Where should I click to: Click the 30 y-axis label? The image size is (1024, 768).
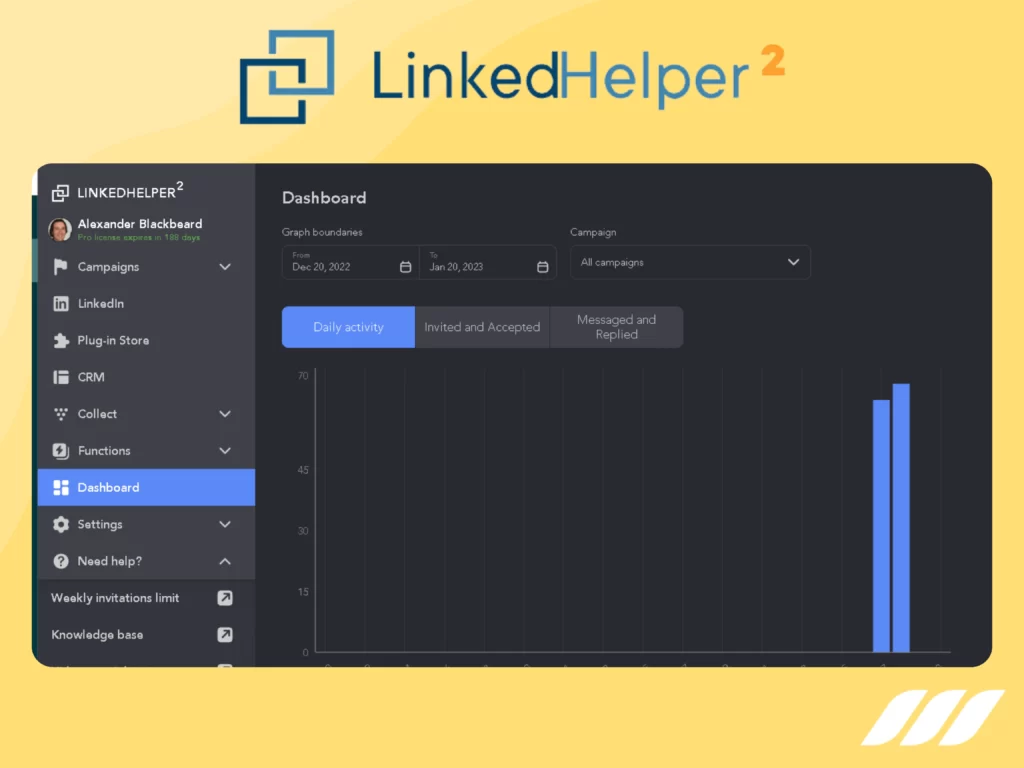click(303, 531)
